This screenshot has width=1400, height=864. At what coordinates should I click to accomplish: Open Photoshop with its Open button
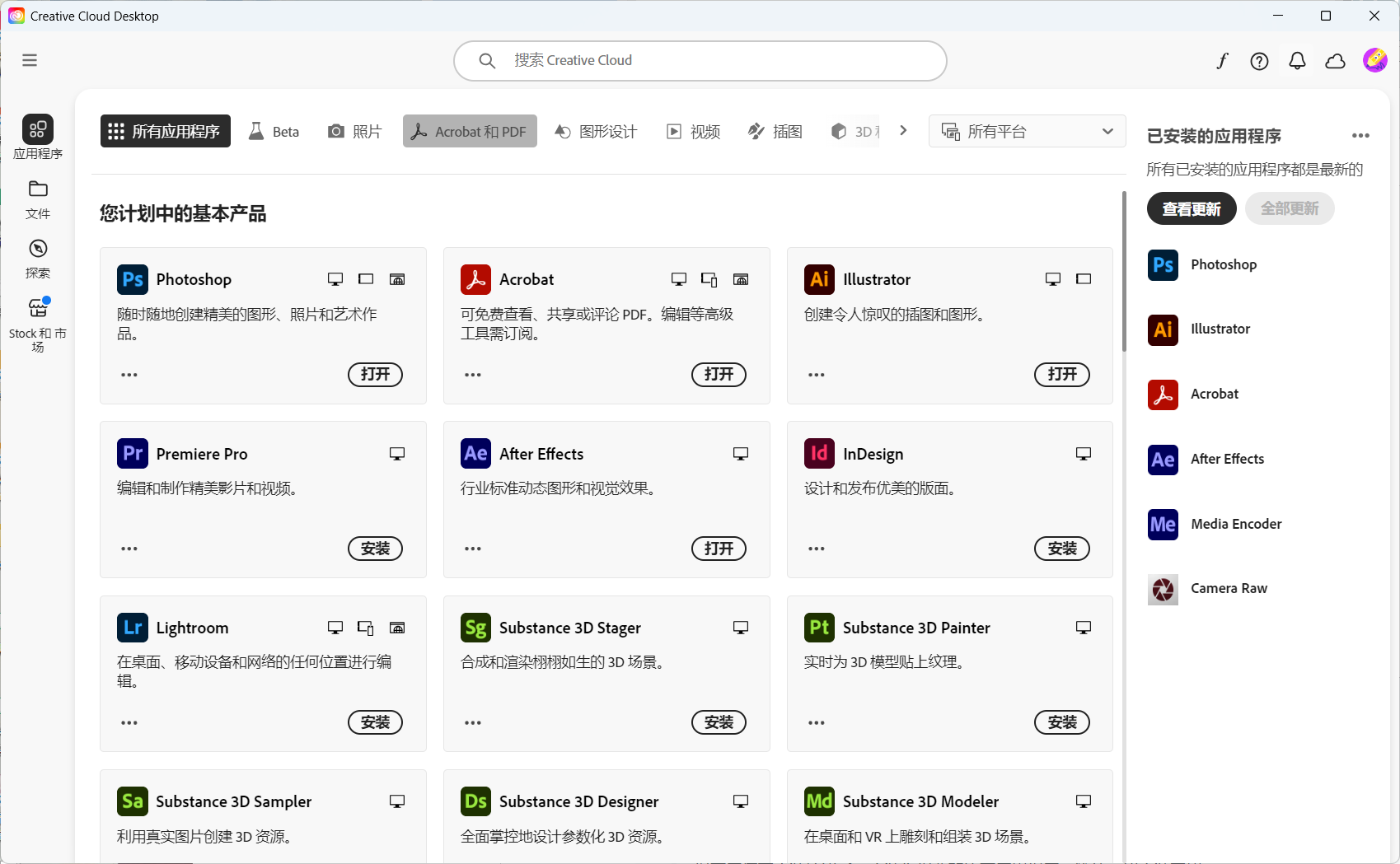(375, 375)
